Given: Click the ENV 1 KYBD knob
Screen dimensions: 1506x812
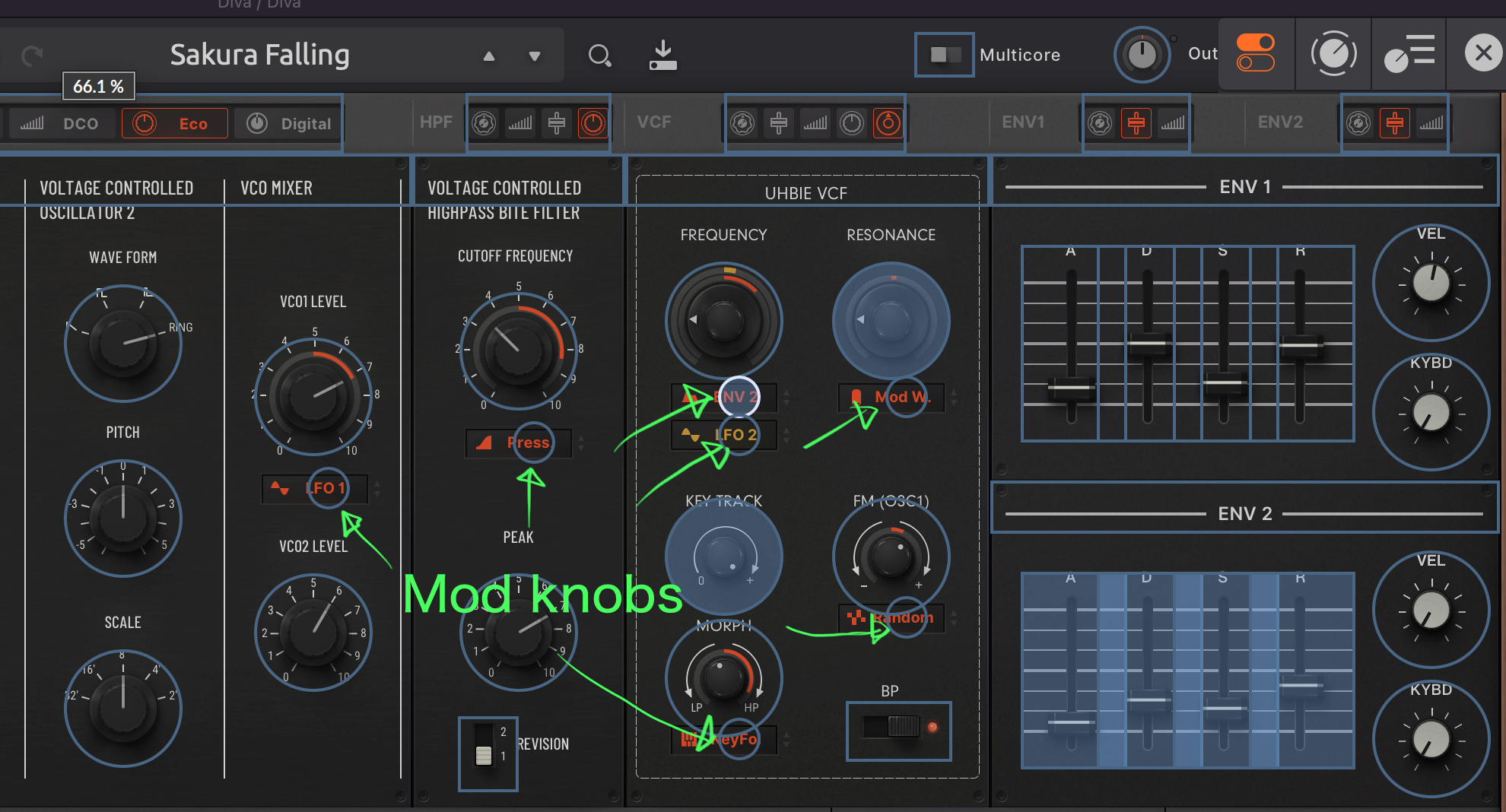Looking at the screenshot, I should (x=1431, y=413).
